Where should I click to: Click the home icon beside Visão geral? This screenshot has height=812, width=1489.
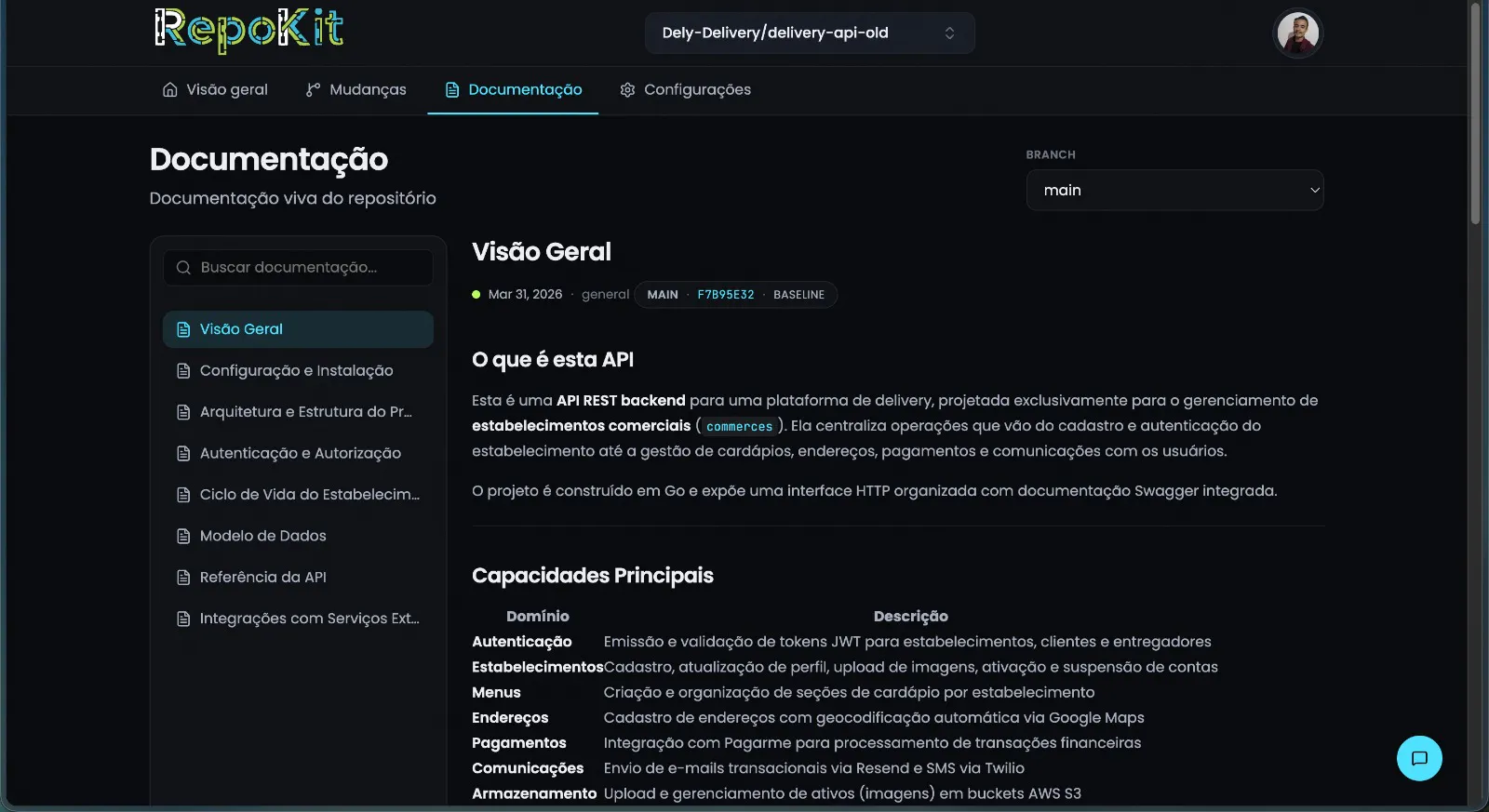170,89
